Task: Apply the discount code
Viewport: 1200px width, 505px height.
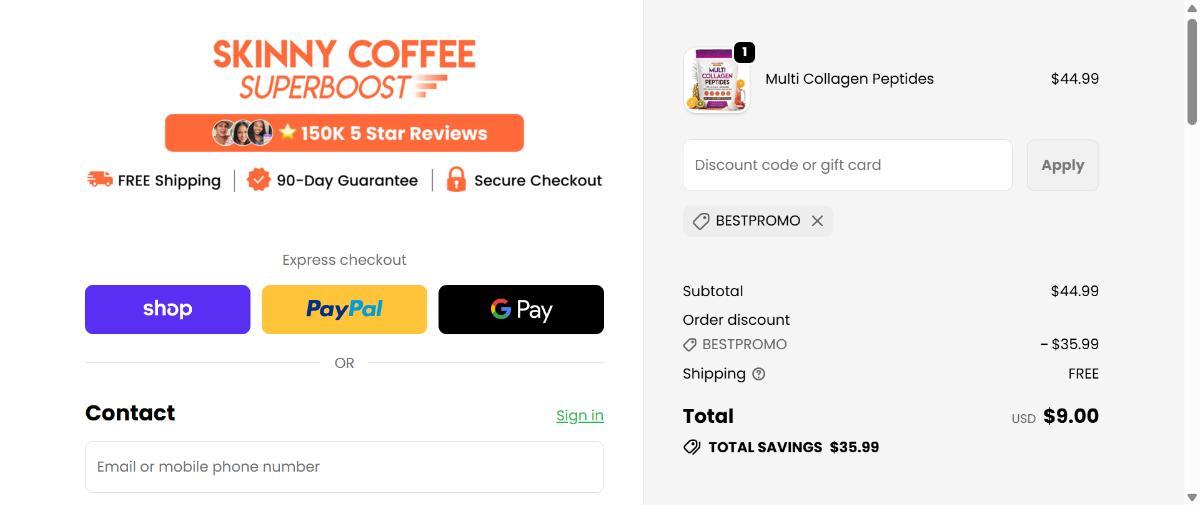Action: [x=1062, y=165]
